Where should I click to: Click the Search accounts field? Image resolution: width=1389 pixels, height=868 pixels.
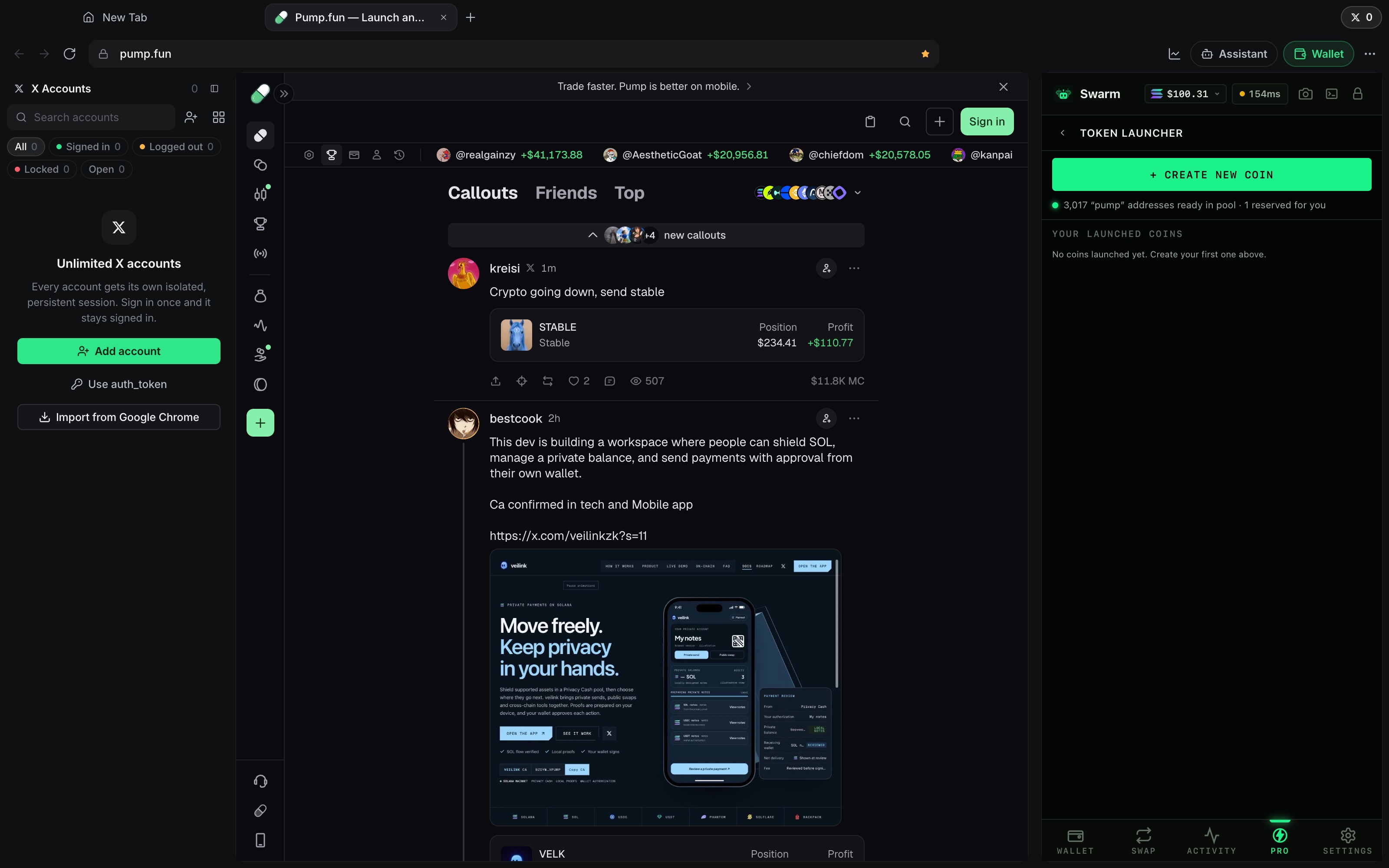(x=91, y=117)
